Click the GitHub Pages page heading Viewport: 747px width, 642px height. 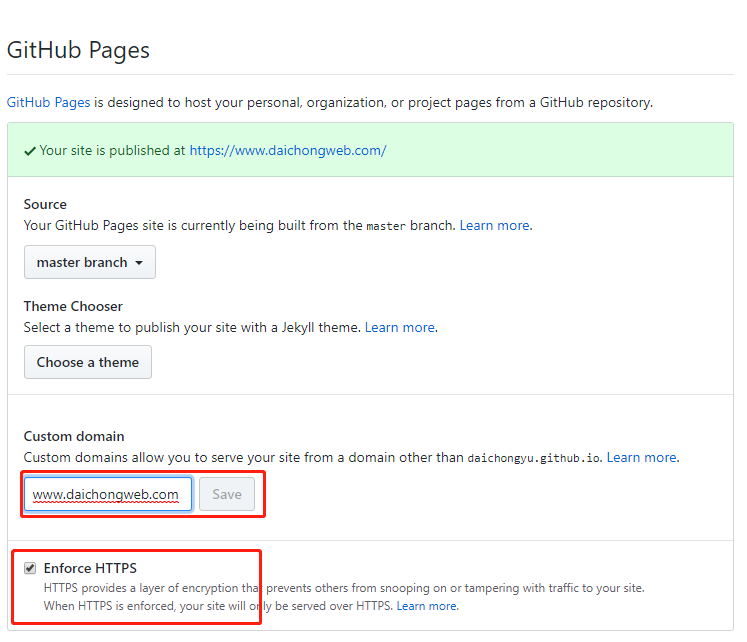click(x=79, y=50)
